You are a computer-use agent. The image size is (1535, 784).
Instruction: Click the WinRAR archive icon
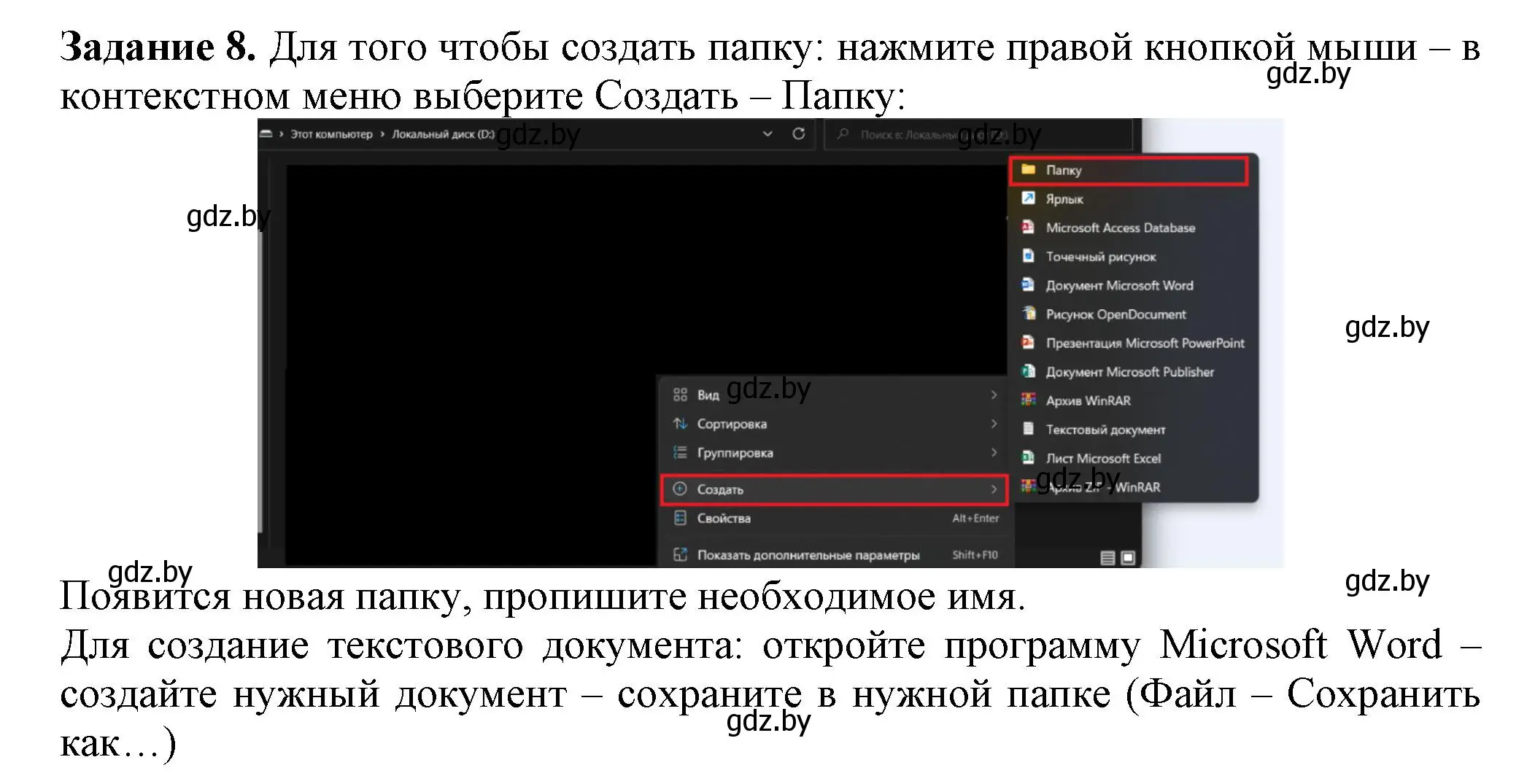[1029, 400]
